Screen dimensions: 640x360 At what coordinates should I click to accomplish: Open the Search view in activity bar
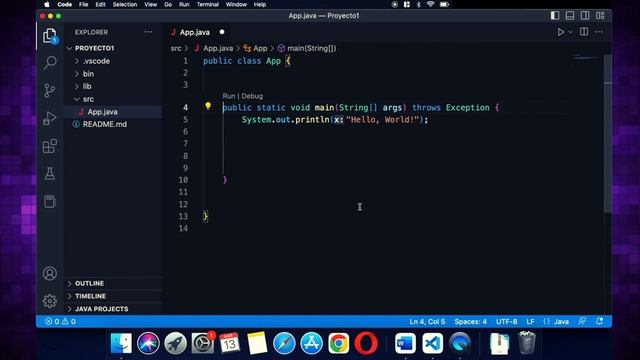[x=50, y=62]
